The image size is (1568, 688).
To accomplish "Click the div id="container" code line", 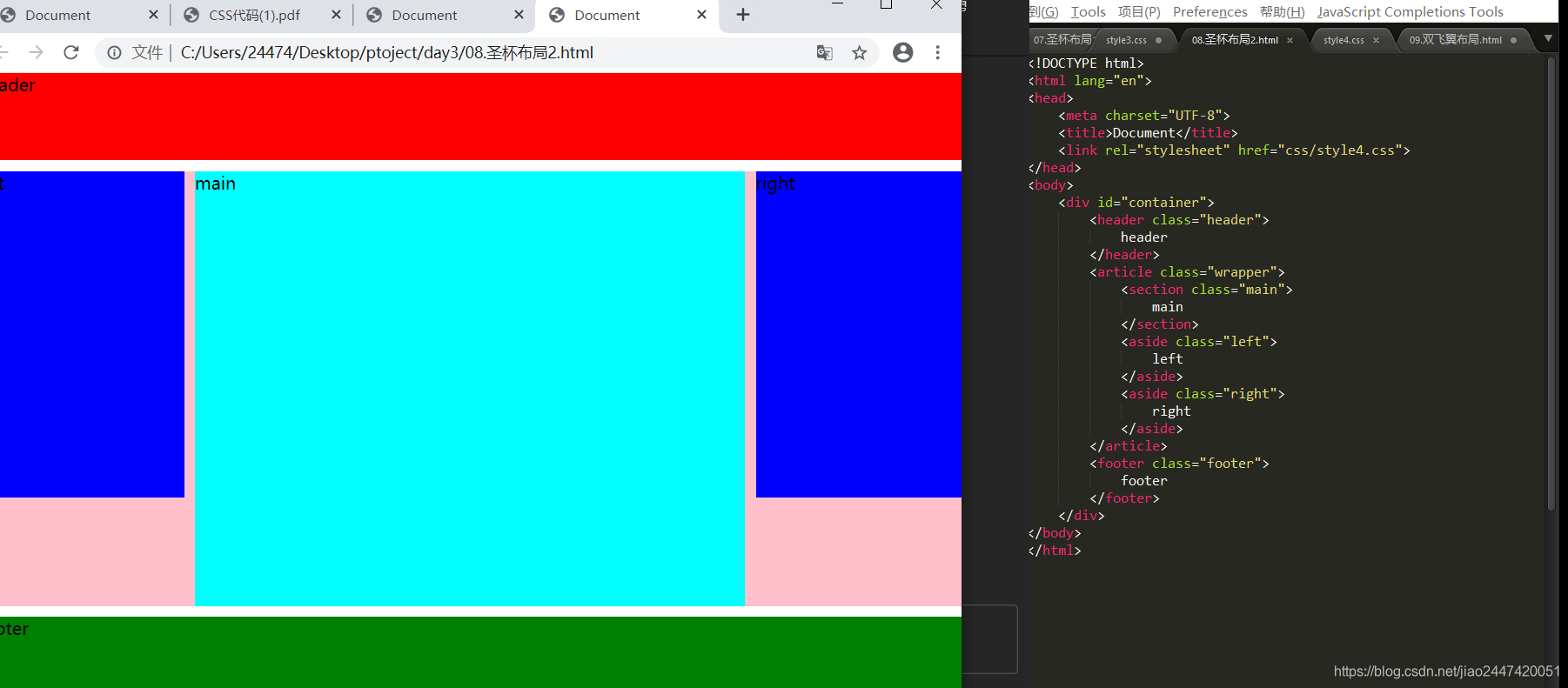I will tap(1136, 203).
